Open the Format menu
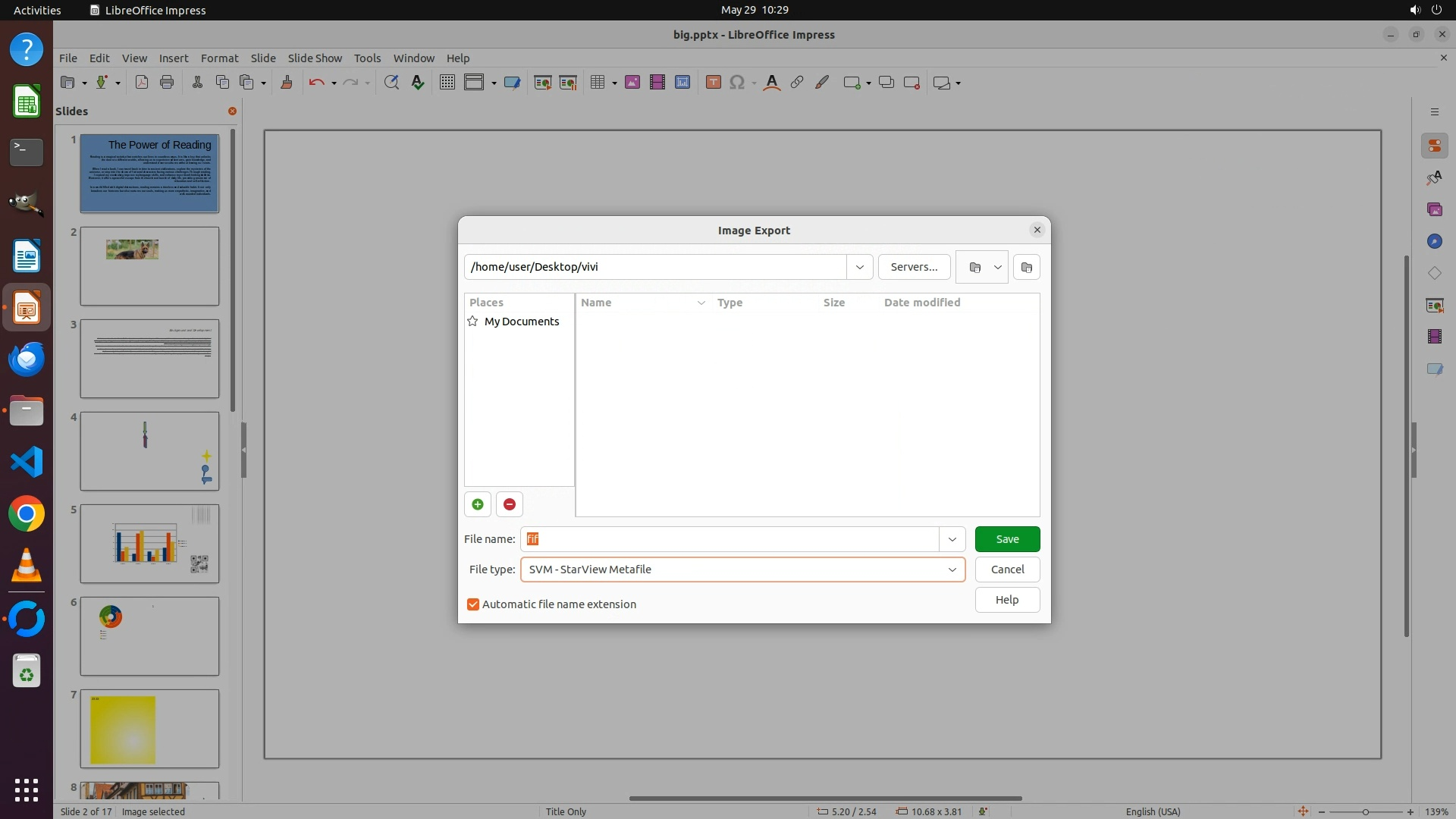Screen dimensions: 1456x819 (x=219, y=58)
